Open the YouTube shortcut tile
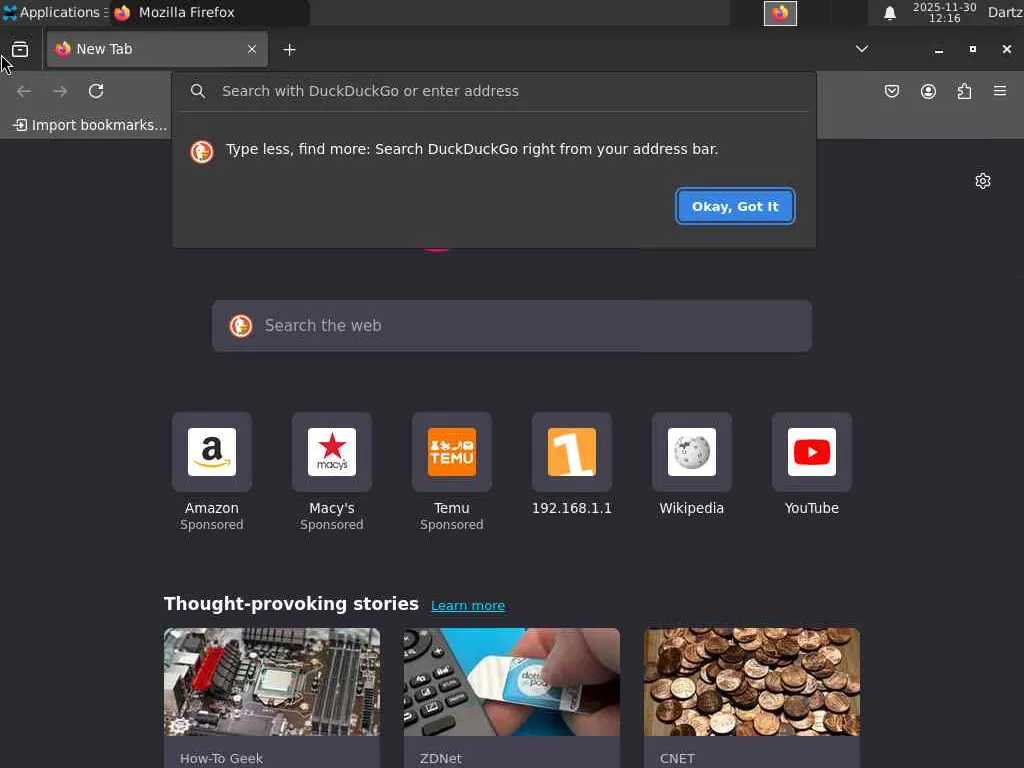This screenshot has height=768, width=1024. point(812,452)
